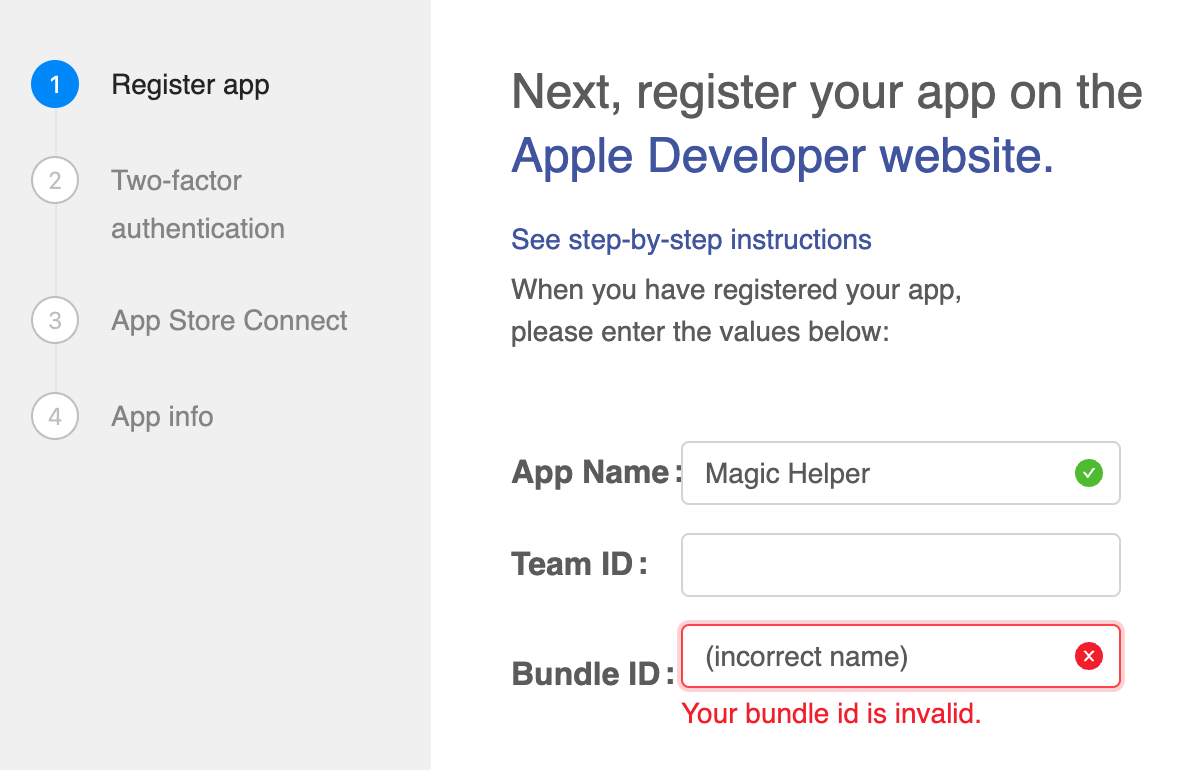Click the Bundle ID label
The image size is (1188, 770).
[592, 674]
